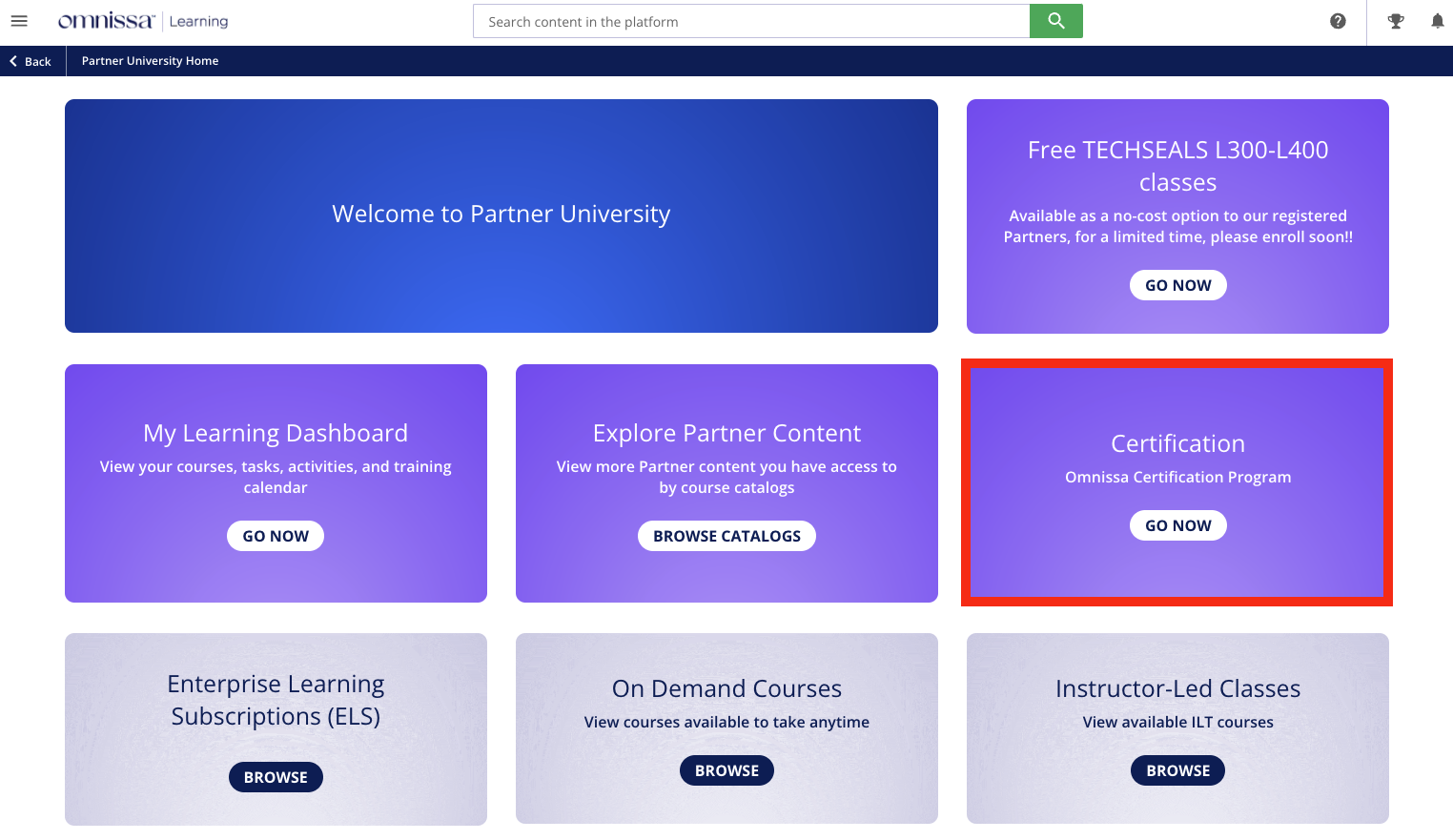Click the Omnissa Learning logo

click(x=143, y=21)
